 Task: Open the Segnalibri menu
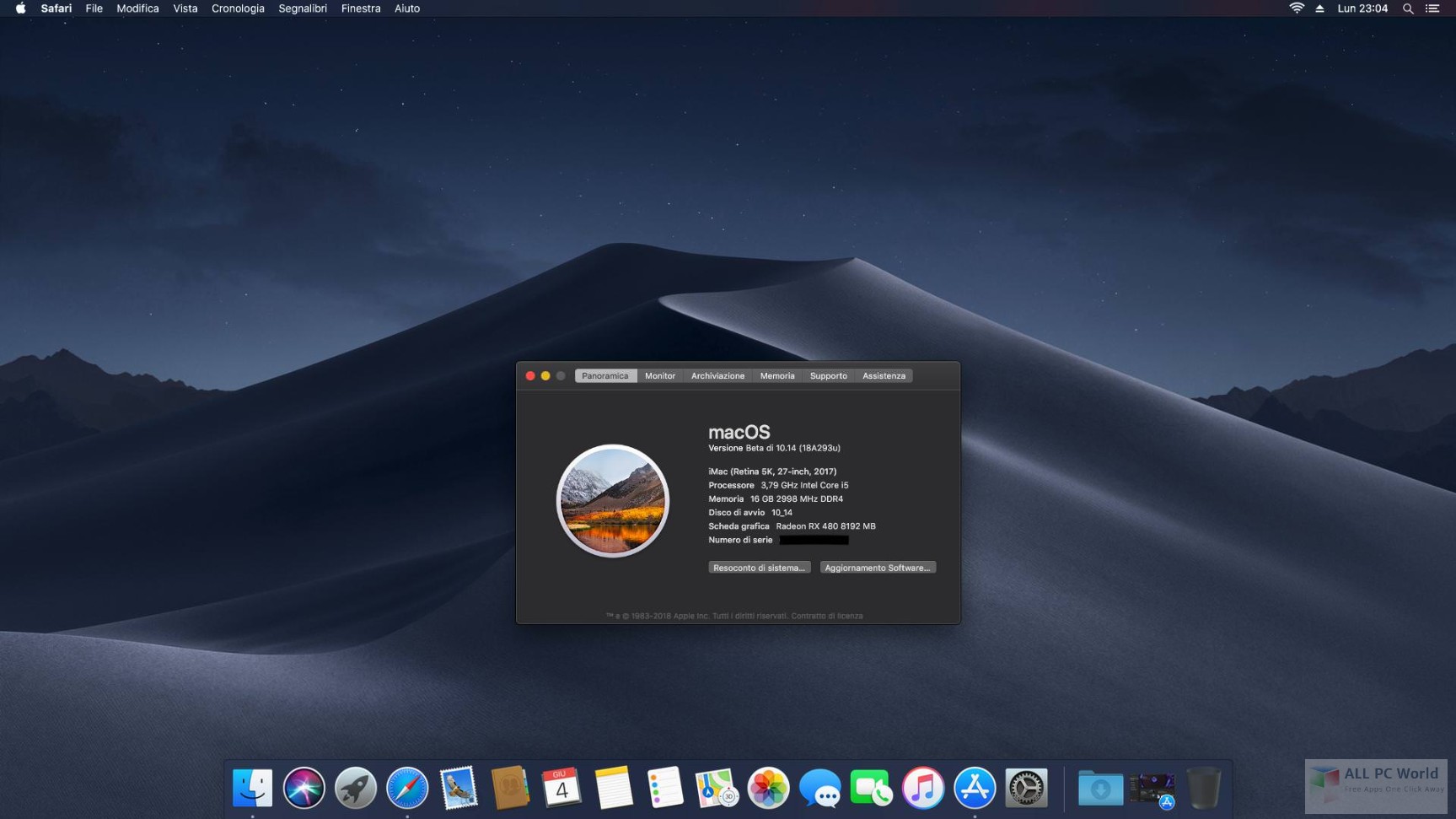point(303,8)
